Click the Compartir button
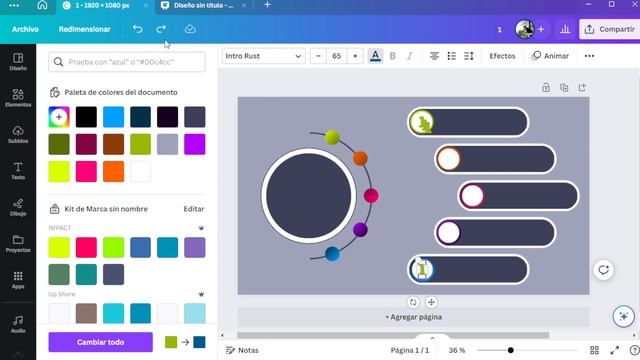640x360 pixels. click(610, 29)
